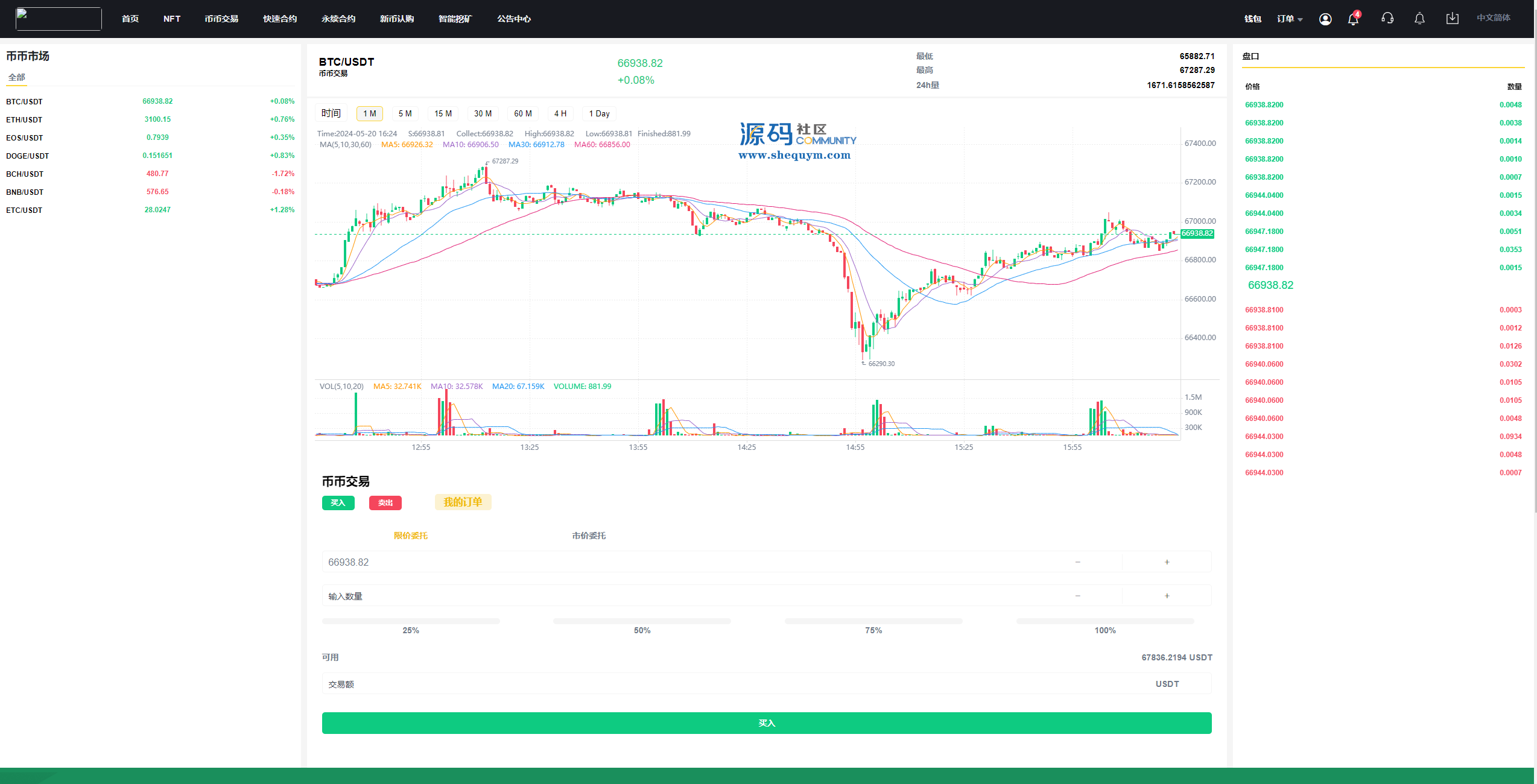Open notifications bell with red badge

point(1353,19)
